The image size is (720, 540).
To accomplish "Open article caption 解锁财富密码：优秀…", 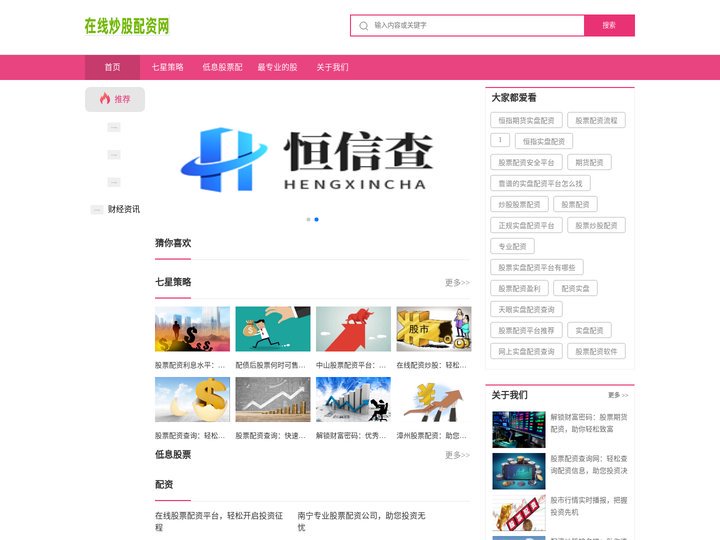I will pos(351,435).
